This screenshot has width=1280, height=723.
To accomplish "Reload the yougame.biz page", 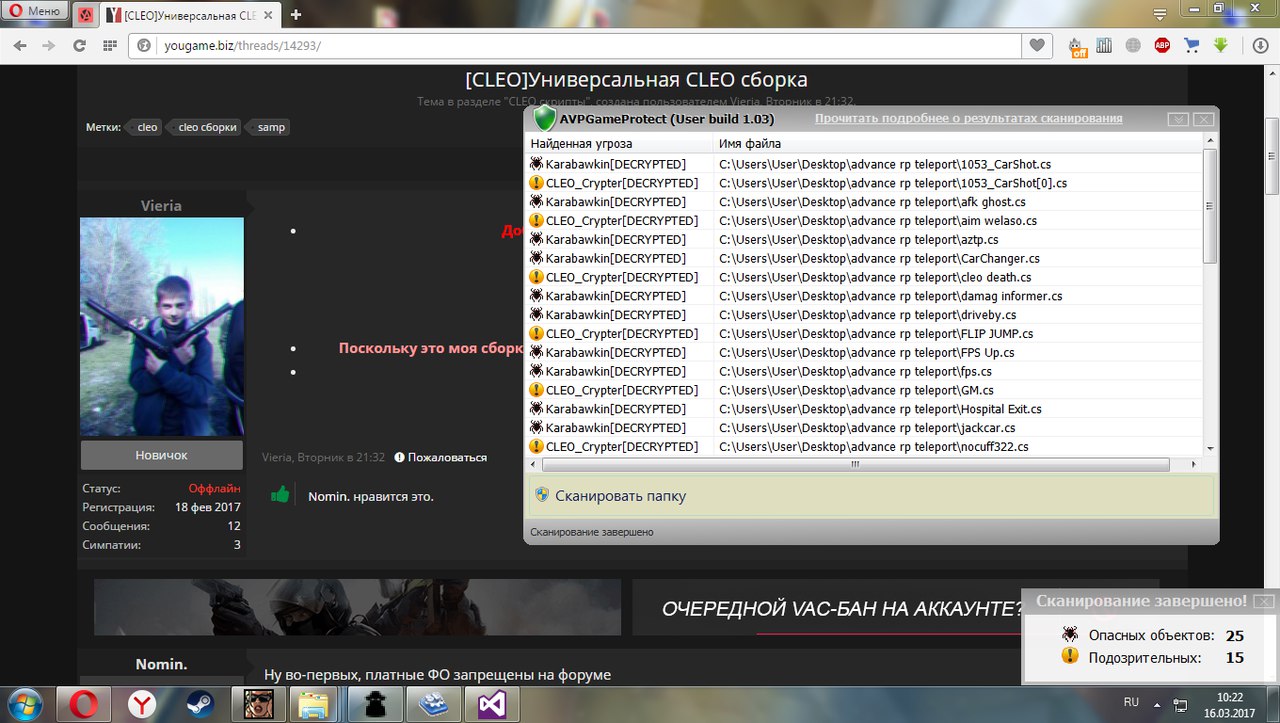I will 79,46.
